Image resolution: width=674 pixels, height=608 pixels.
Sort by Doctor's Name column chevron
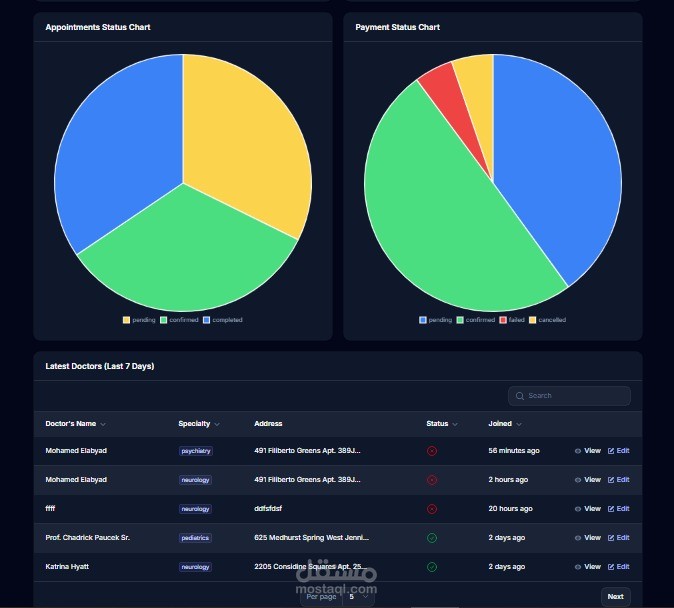pos(103,424)
